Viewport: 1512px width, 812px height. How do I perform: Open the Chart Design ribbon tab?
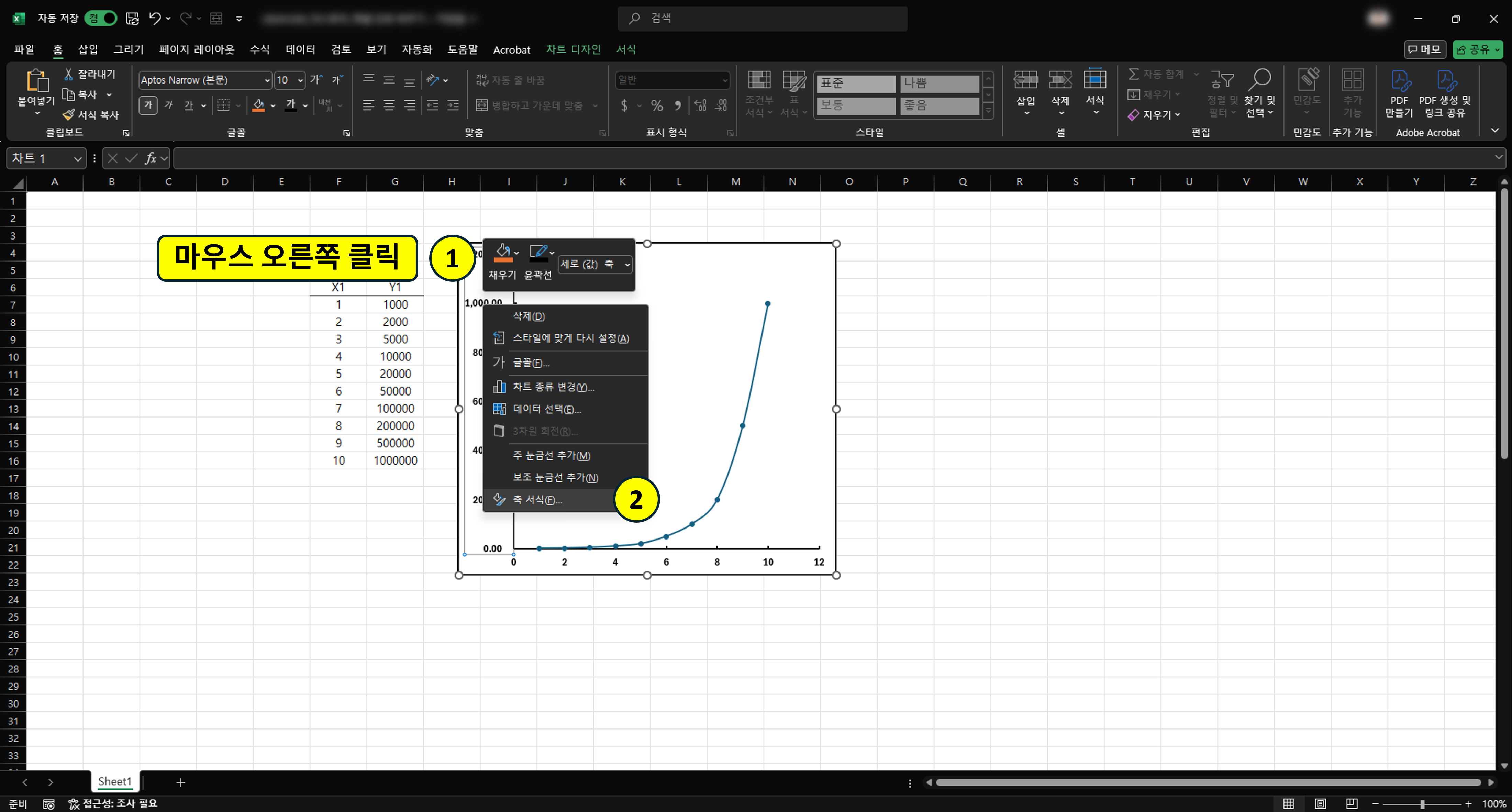573,49
